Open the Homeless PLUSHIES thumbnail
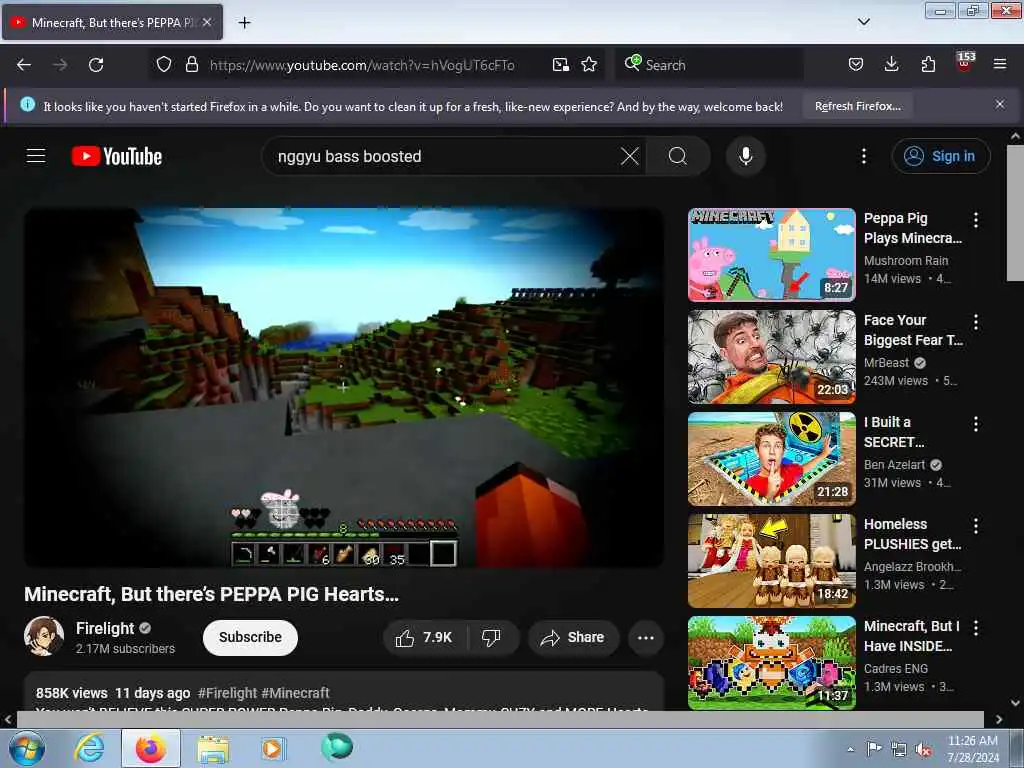 pos(771,560)
